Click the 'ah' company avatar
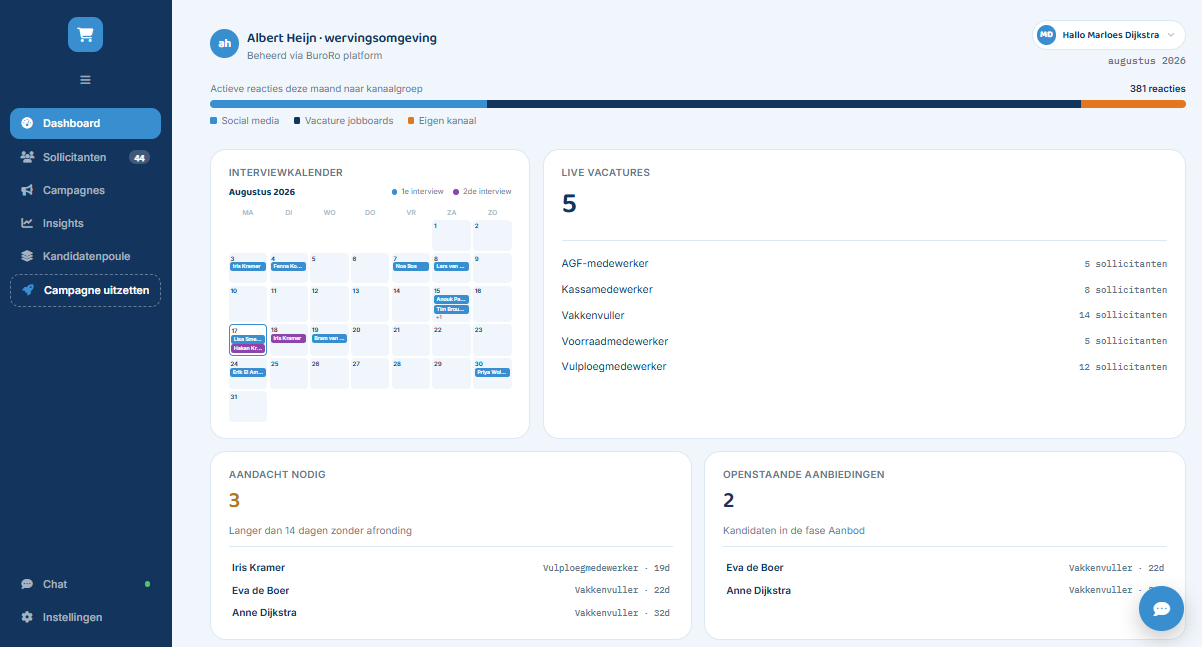This screenshot has width=1202, height=647. pyautogui.click(x=225, y=44)
